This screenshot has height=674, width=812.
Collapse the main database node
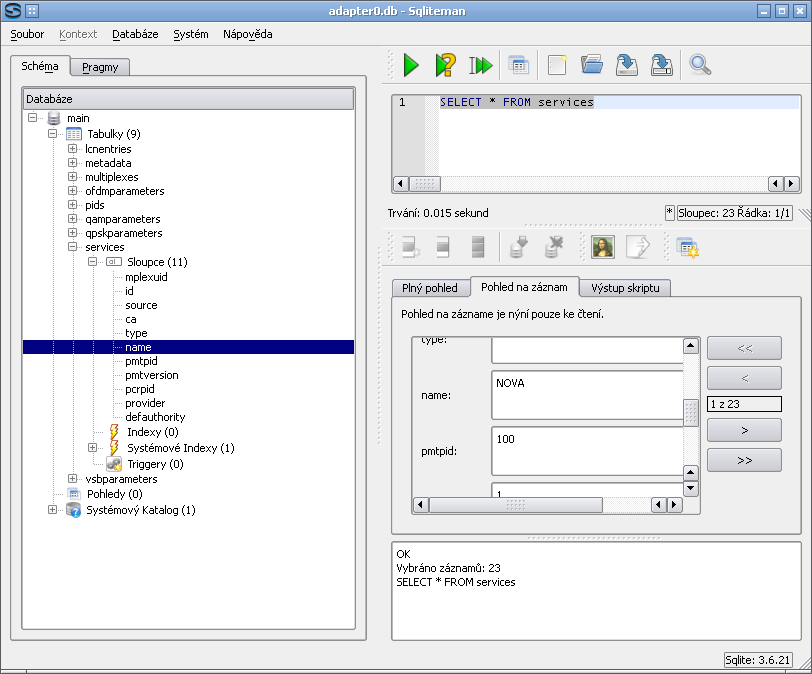tap(33, 118)
